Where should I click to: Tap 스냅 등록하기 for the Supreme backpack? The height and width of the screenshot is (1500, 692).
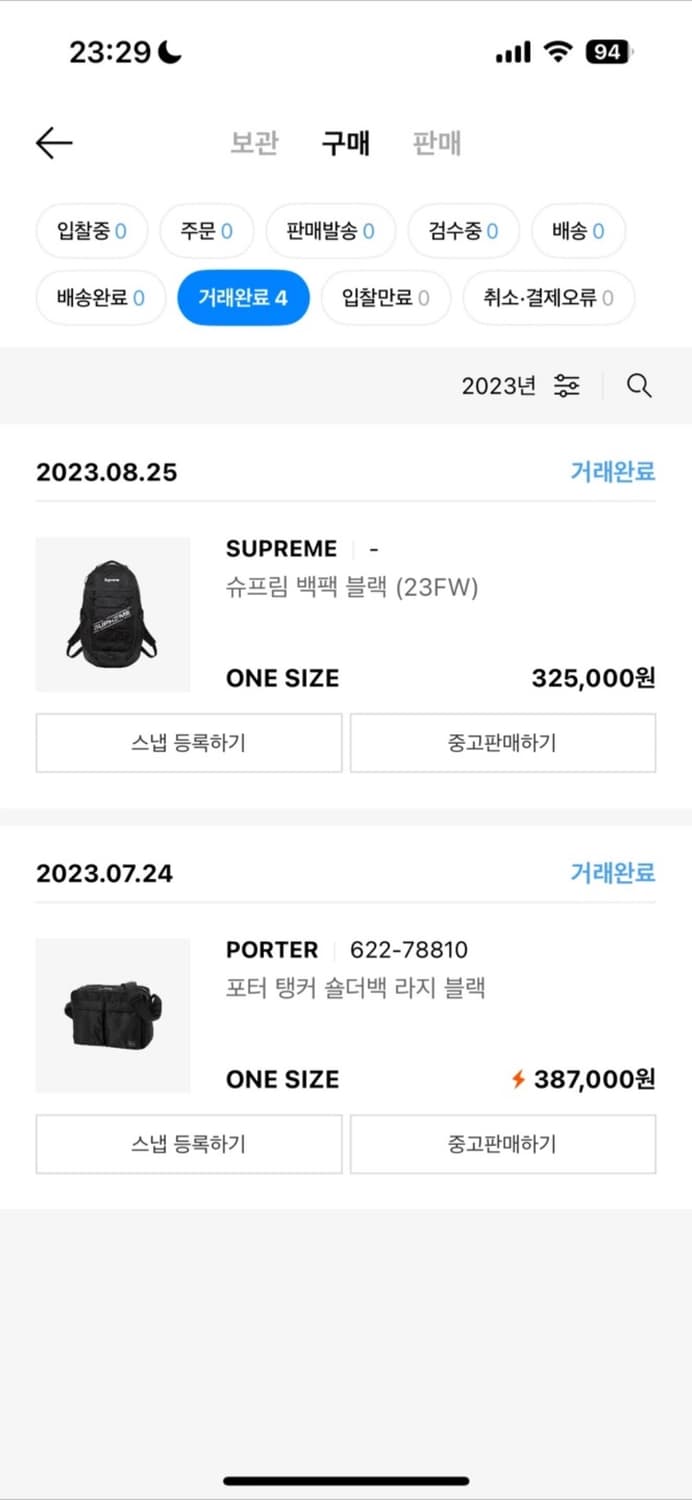188,743
